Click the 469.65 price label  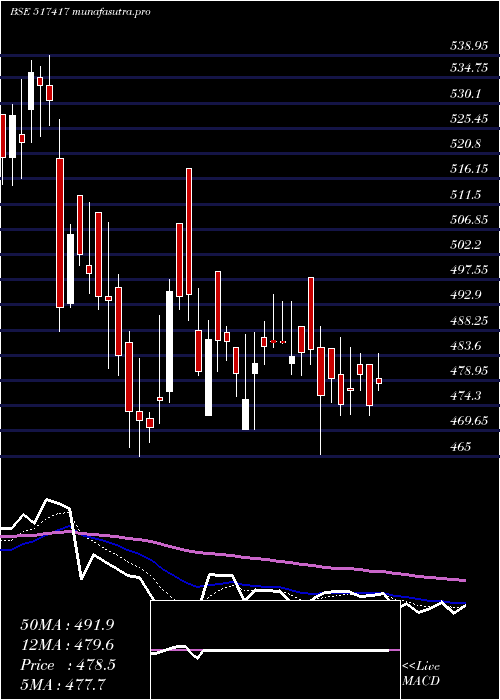(x=469, y=421)
